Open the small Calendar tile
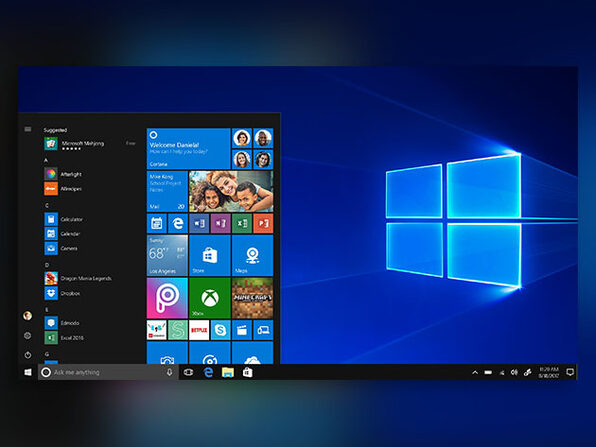This screenshot has height=447, width=596. pyautogui.click(x=157, y=223)
